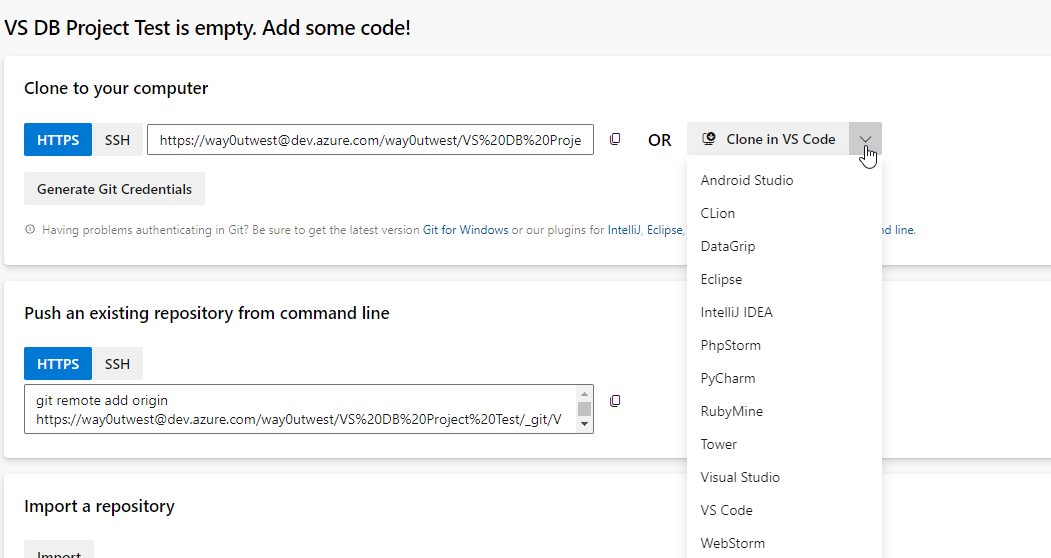Choose CLion from the IDE list
The image size is (1051, 558).
tap(784, 213)
